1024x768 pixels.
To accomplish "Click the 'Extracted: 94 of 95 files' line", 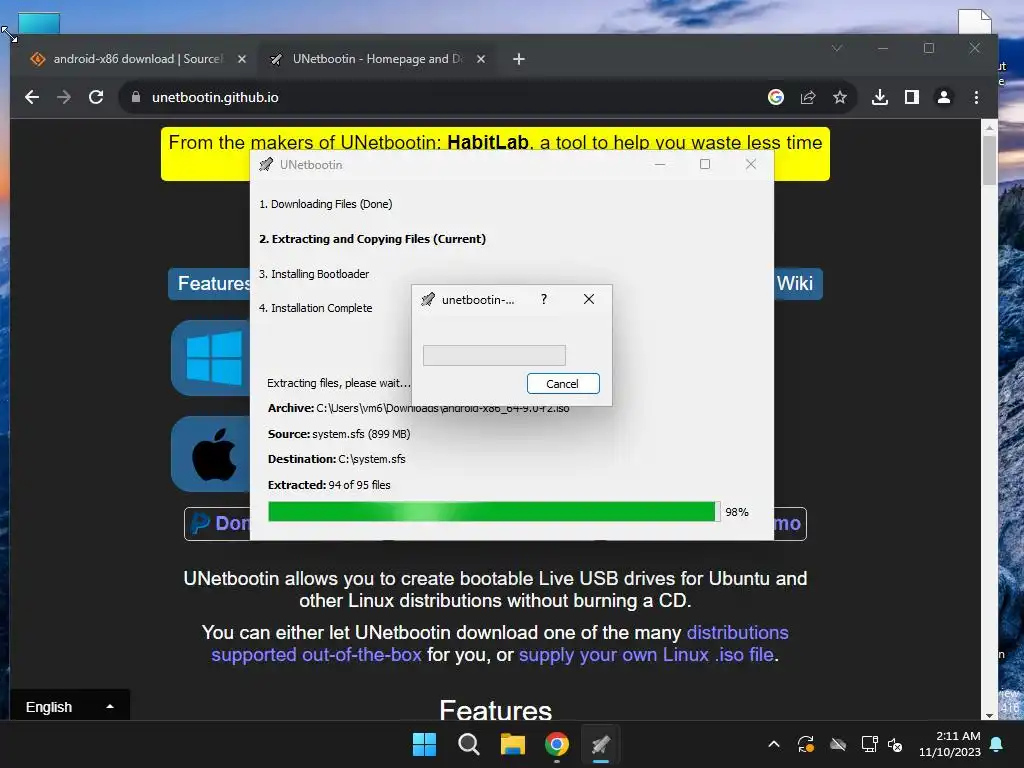I will [x=329, y=485].
